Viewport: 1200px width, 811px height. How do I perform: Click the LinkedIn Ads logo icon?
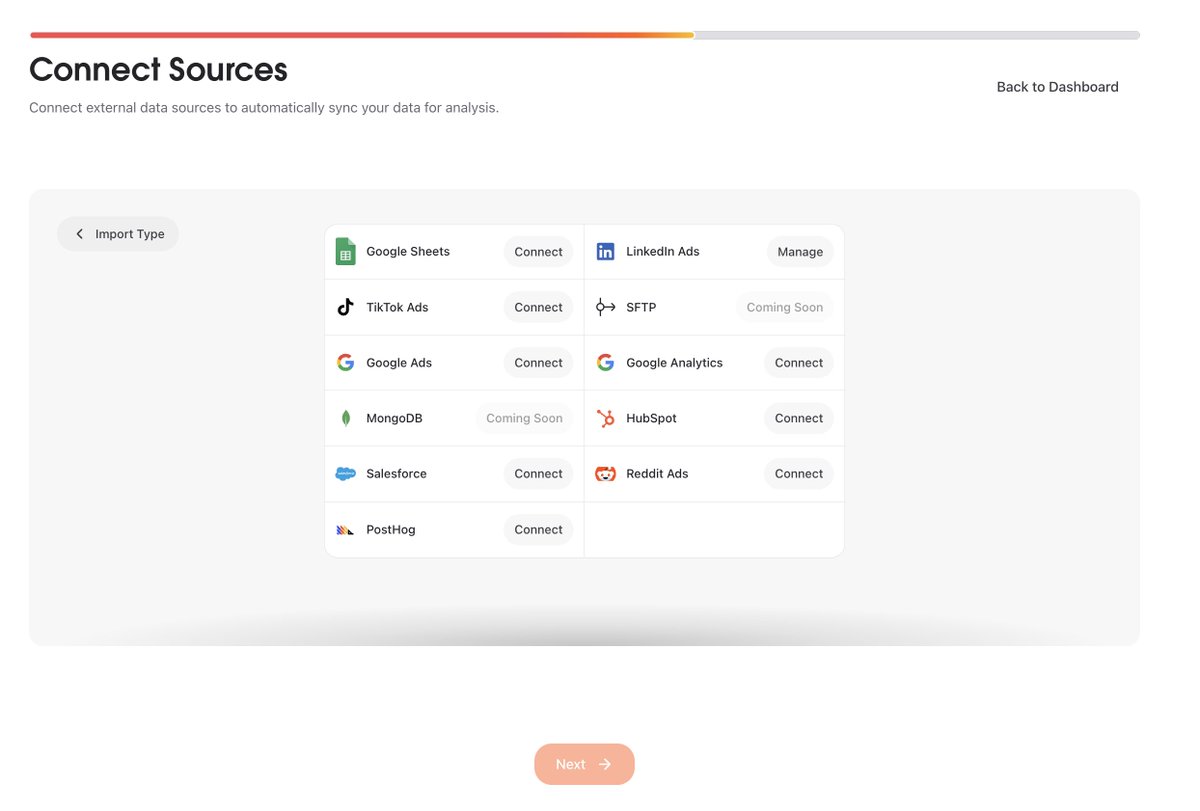tap(605, 252)
